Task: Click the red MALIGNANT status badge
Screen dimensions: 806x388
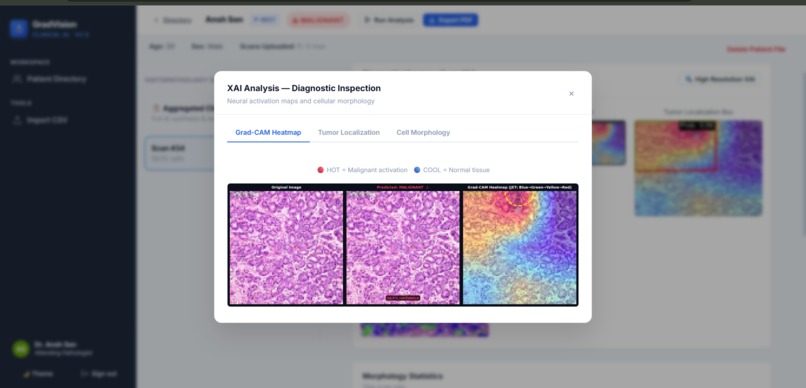Action: pos(318,20)
